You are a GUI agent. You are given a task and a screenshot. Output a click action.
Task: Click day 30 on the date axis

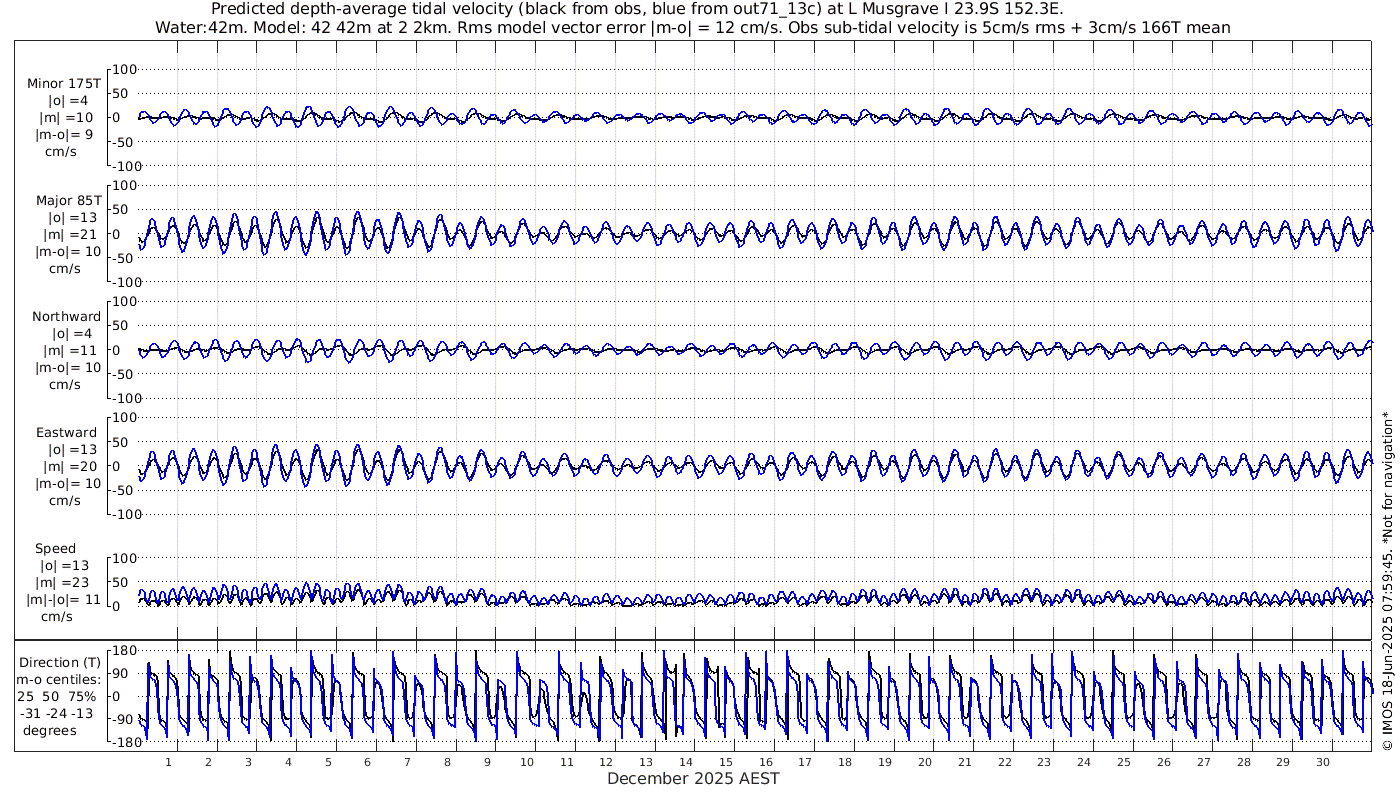(x=1323, y=762)
